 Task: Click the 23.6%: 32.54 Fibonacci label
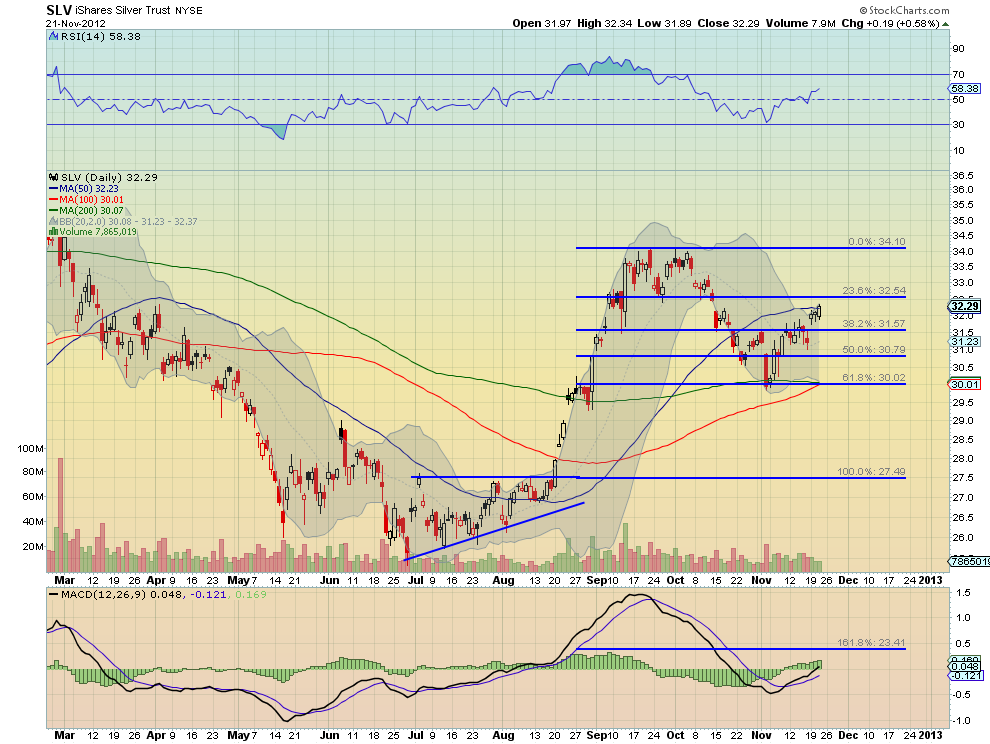[x=874, y=291]
